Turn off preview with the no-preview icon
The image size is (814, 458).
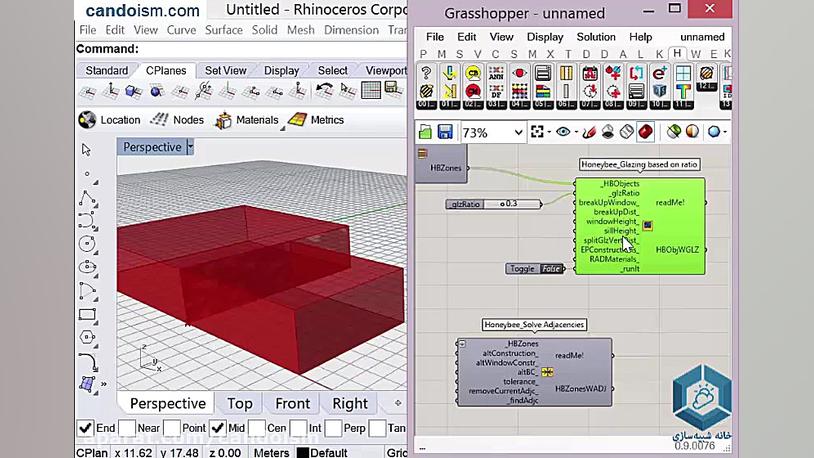(607, 132)
